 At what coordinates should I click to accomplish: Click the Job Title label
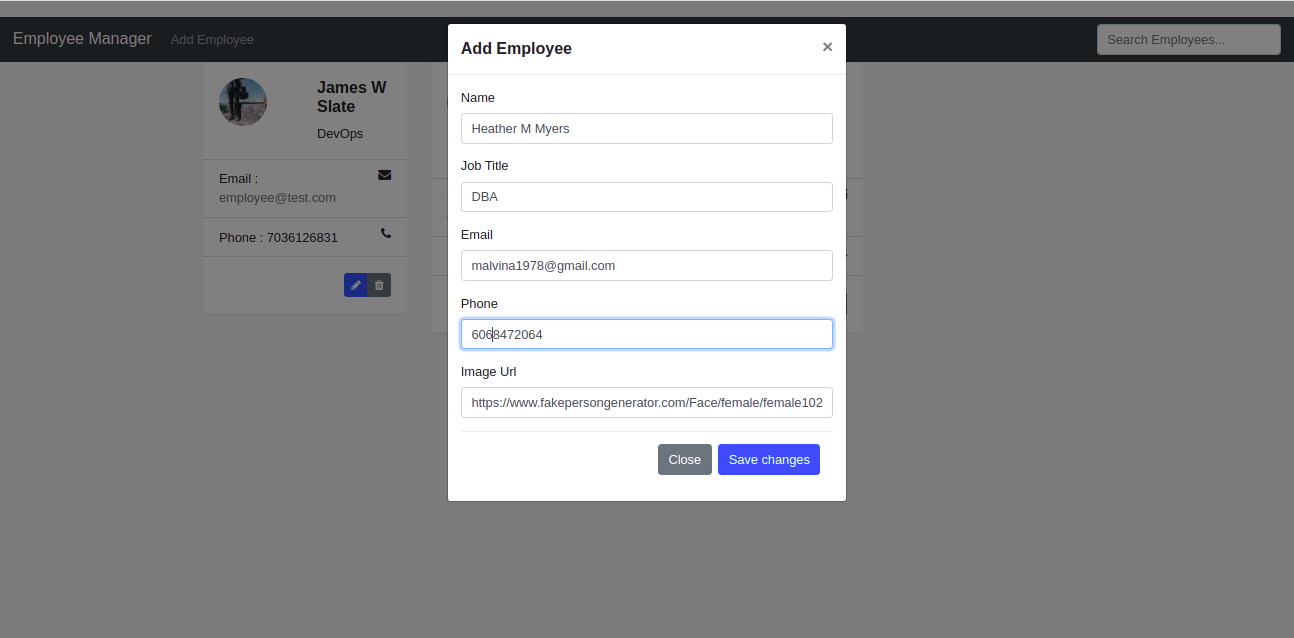pos(485,166)
